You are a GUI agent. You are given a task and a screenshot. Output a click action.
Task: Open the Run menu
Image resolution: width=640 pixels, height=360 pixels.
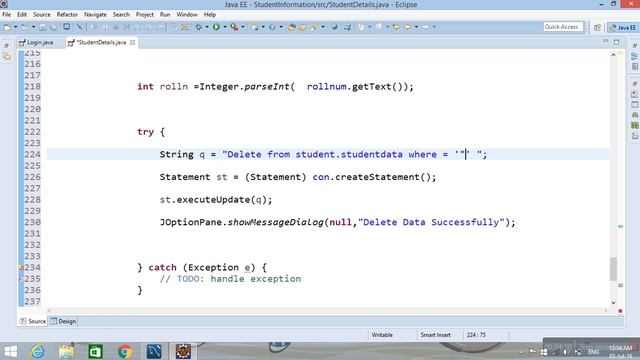[165, 14]
